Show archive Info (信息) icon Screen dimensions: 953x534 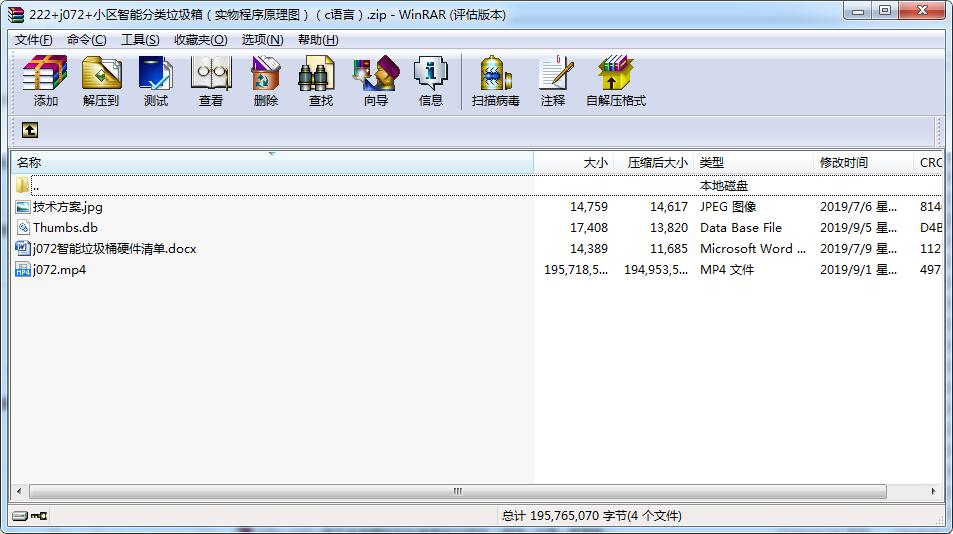[430, 81]
